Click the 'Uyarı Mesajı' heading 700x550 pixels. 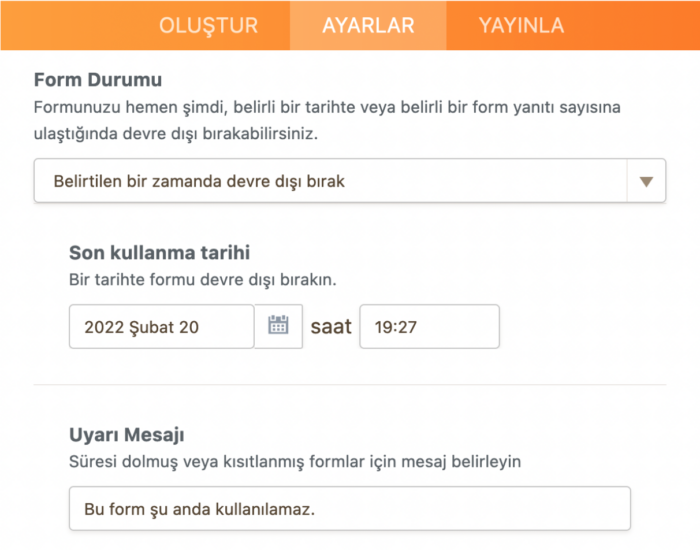[x=126, y=435]
